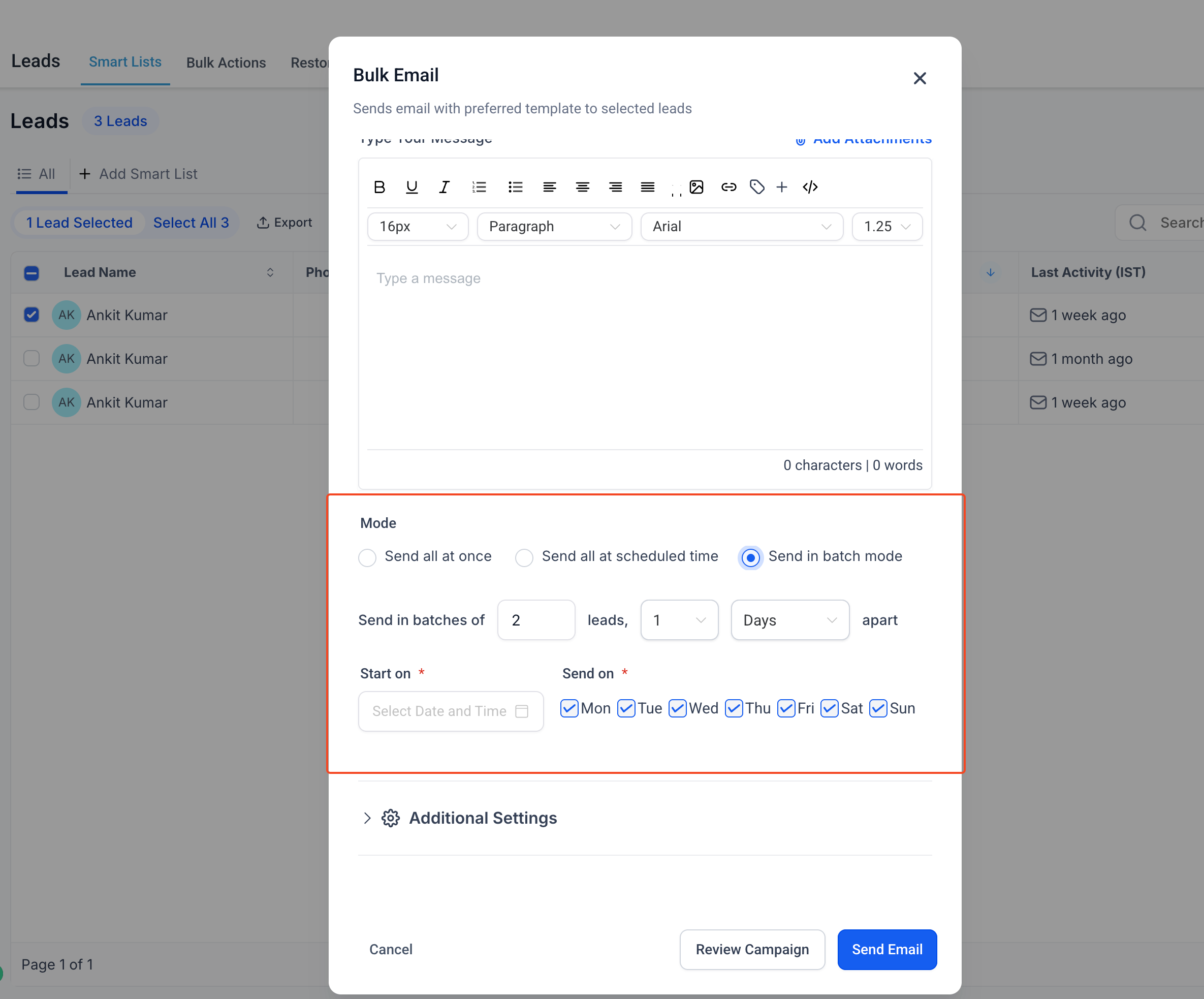Apply underline formatting
Screen dimensions: 1204x999
point(411,187)
